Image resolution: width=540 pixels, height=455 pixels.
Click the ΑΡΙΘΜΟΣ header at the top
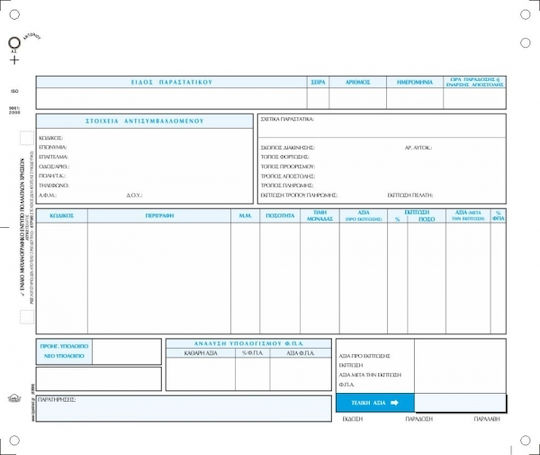[358, 82]
